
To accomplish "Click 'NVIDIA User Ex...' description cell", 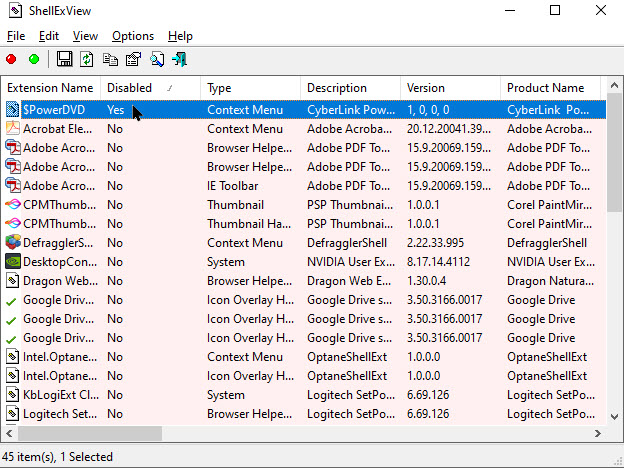I will (x=351, y=262).
